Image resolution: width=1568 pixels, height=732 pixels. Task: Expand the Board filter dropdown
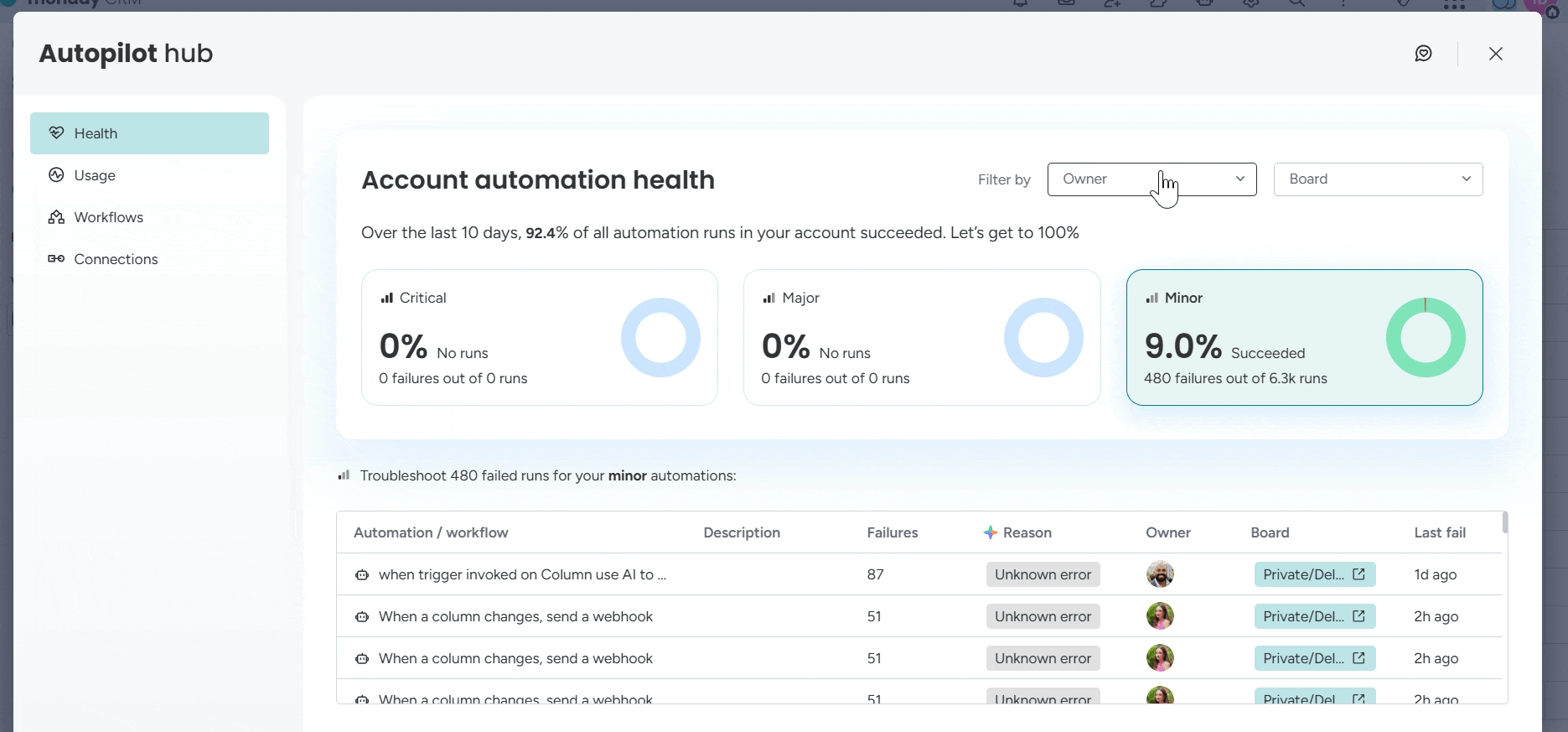(x=1378, y=179)
